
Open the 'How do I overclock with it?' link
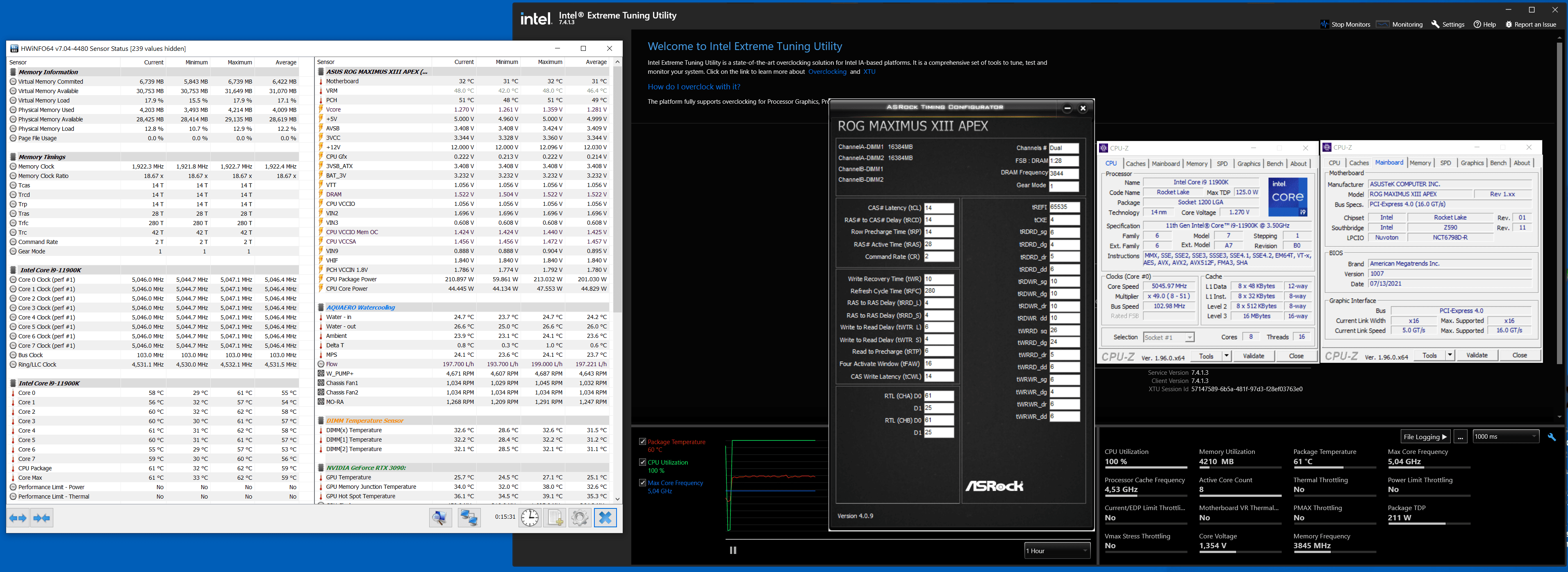click(x=693, y=87)
